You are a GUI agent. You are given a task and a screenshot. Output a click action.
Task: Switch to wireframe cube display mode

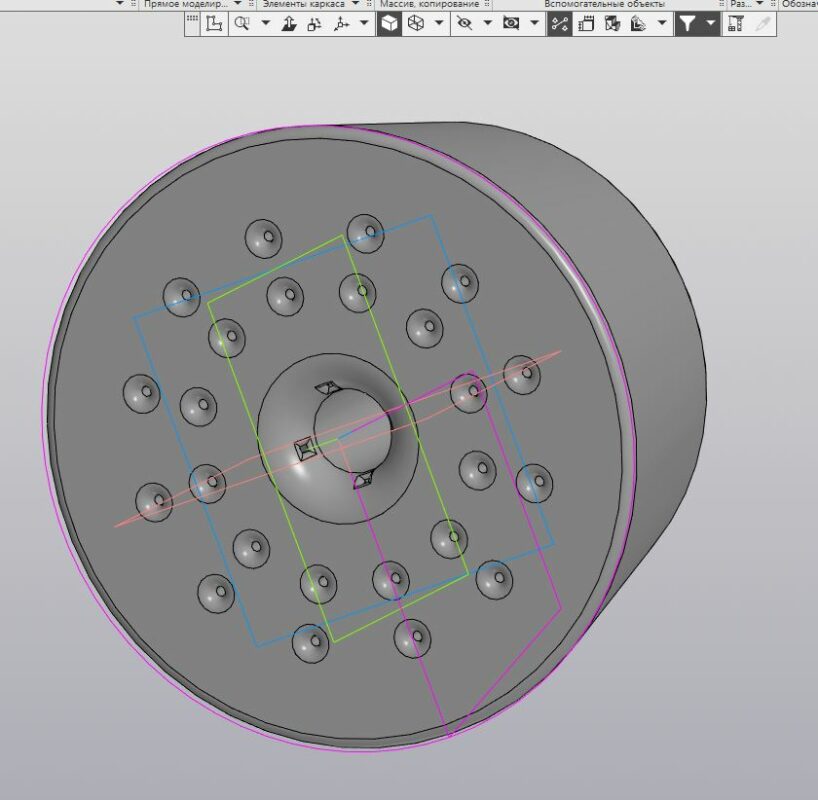[x=416, y=24]
